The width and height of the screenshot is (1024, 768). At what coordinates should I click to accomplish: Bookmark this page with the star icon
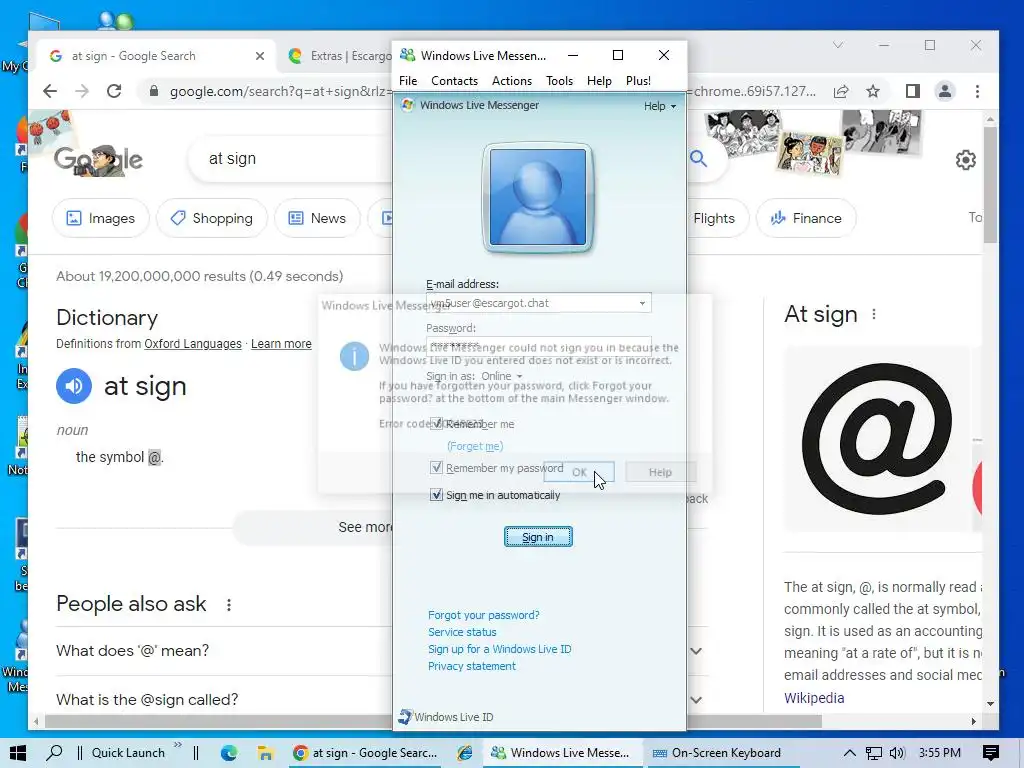873,91
